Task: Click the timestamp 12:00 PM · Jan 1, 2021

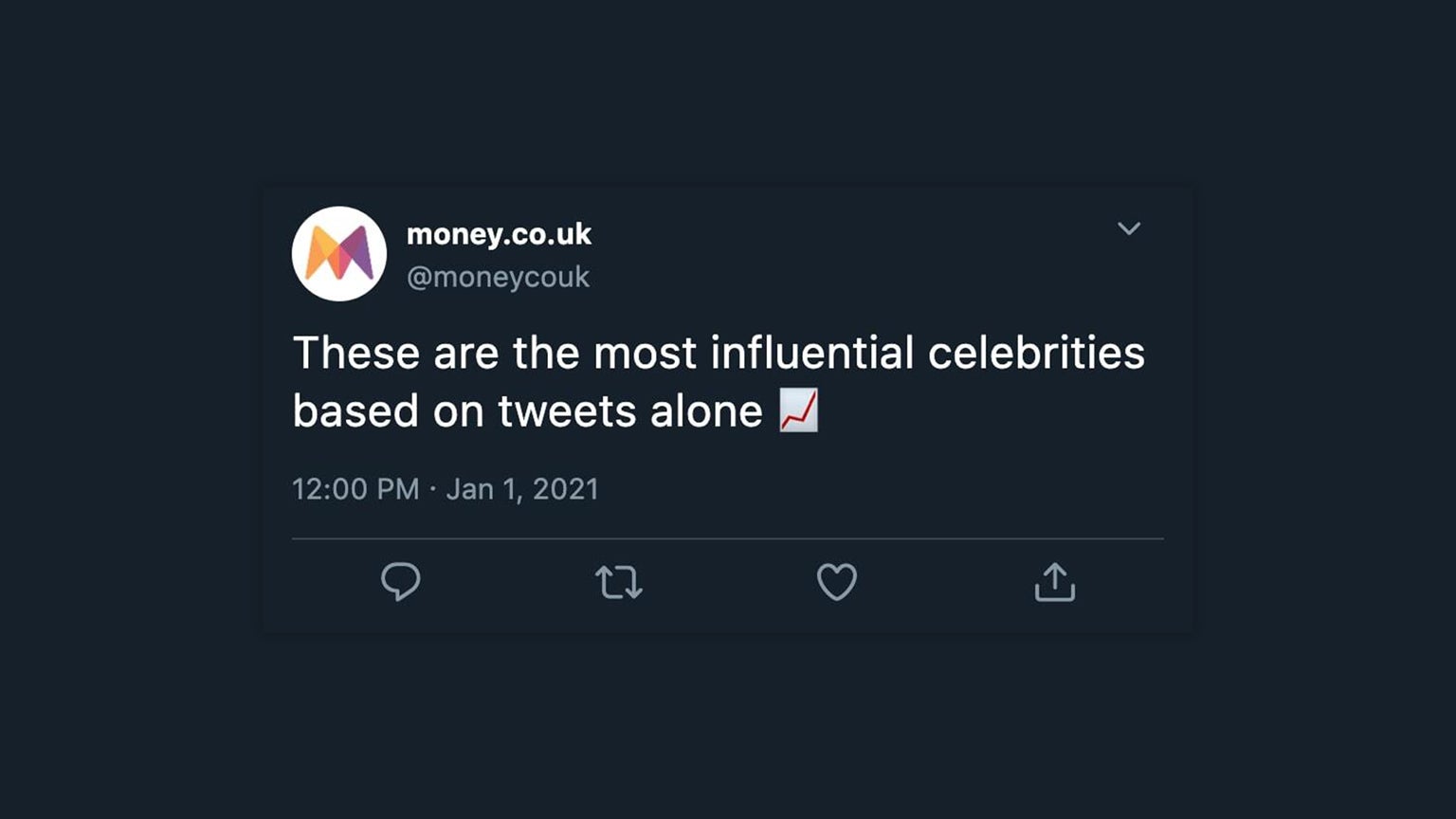Action: pyautogui.click(x=446, y=489)
